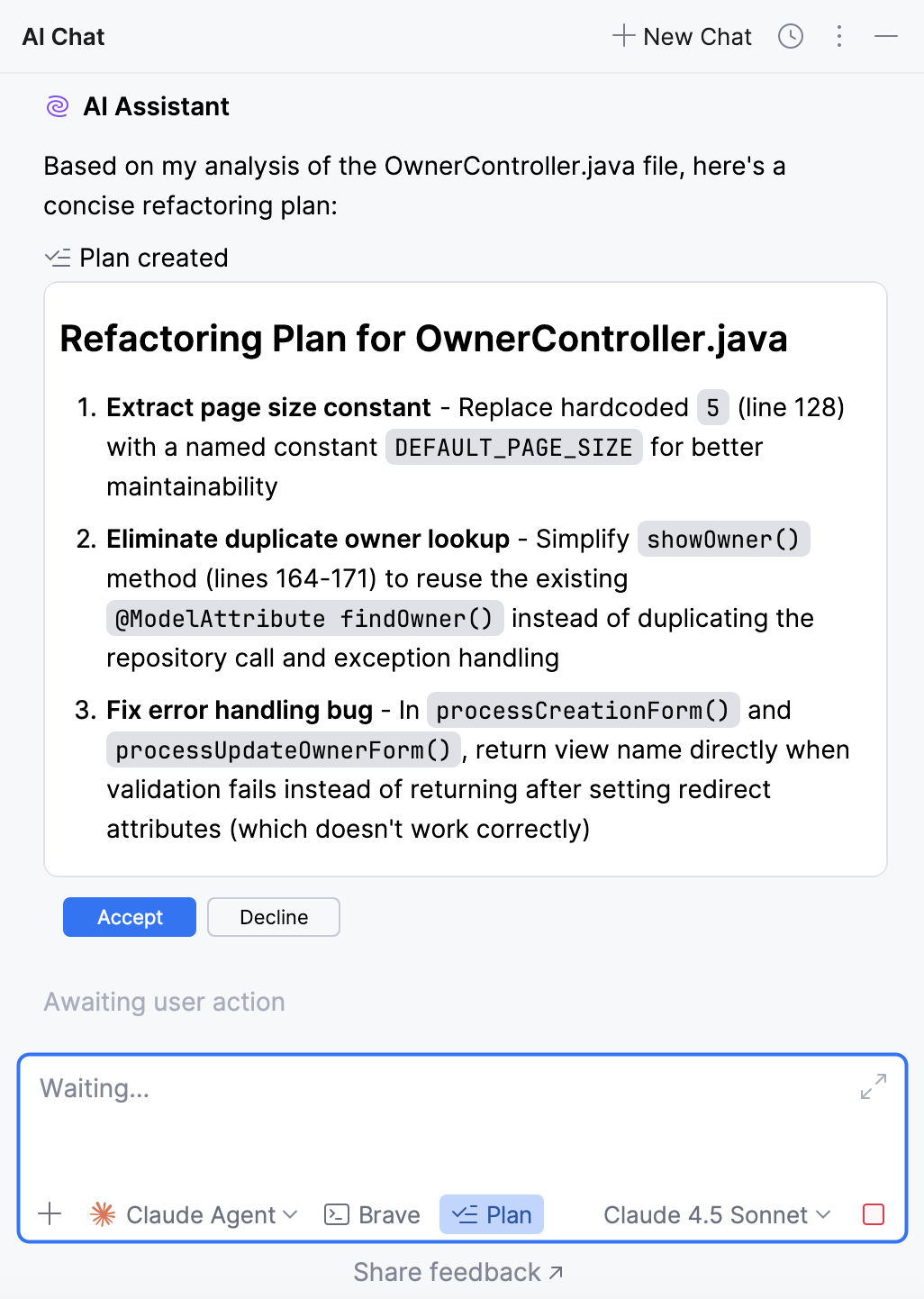
Task: Click the attach context plus icon
Action: [50, 1214]
